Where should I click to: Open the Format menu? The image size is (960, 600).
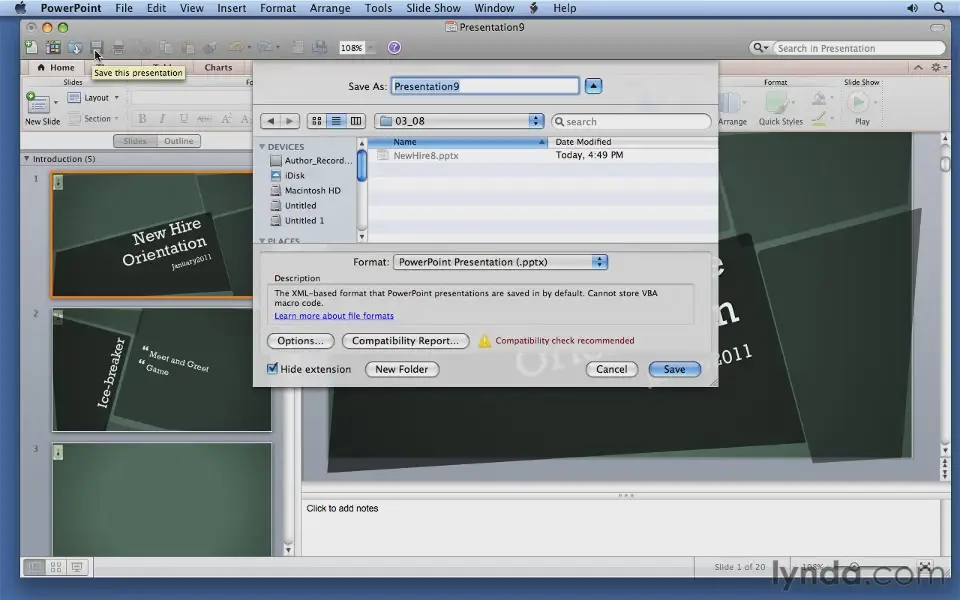(277, 8)
